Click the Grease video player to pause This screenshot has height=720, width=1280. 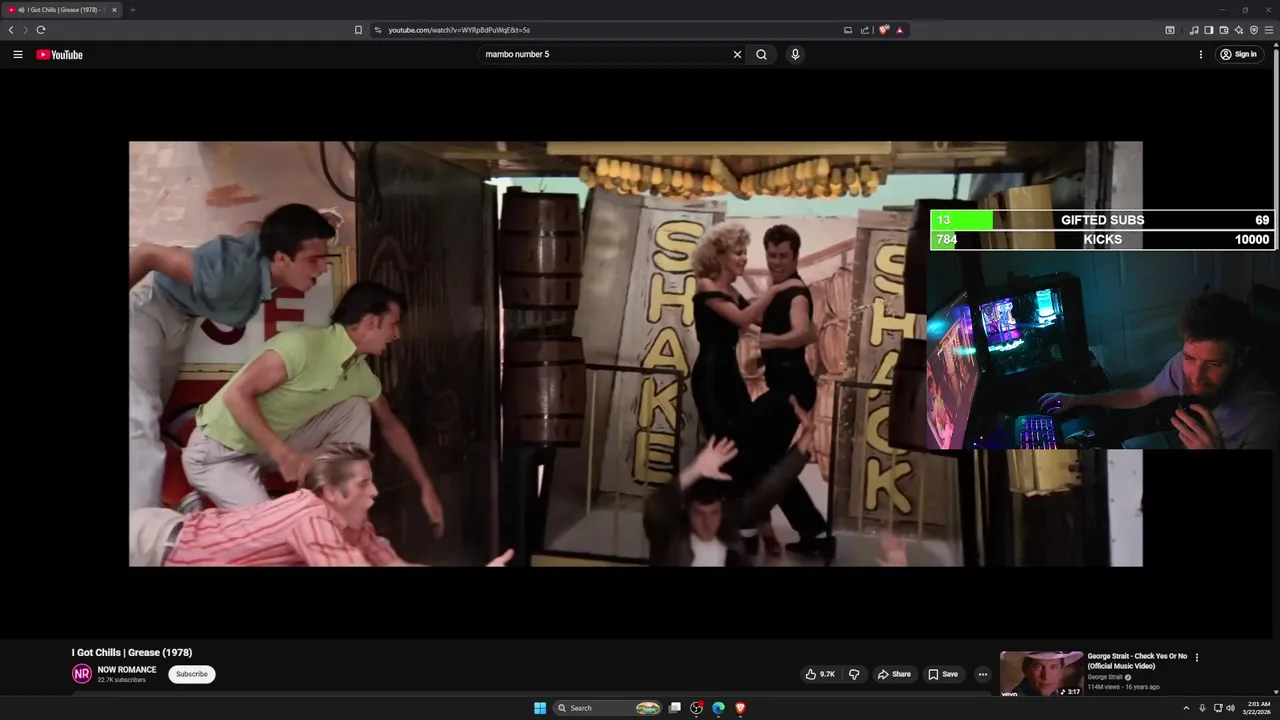(x=635, y=354)
